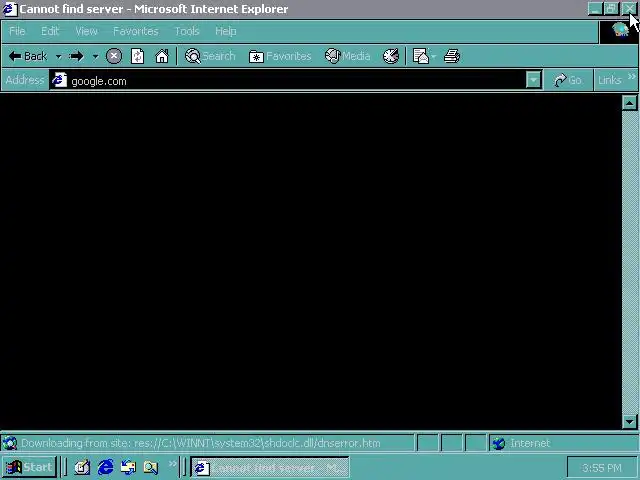Close the Internet Explorer window

pyautogui.click(x=629, y=9)
